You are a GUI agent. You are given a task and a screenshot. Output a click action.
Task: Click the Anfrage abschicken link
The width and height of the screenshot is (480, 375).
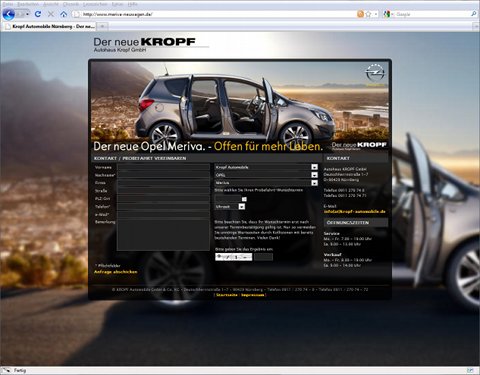pos(115,272)
